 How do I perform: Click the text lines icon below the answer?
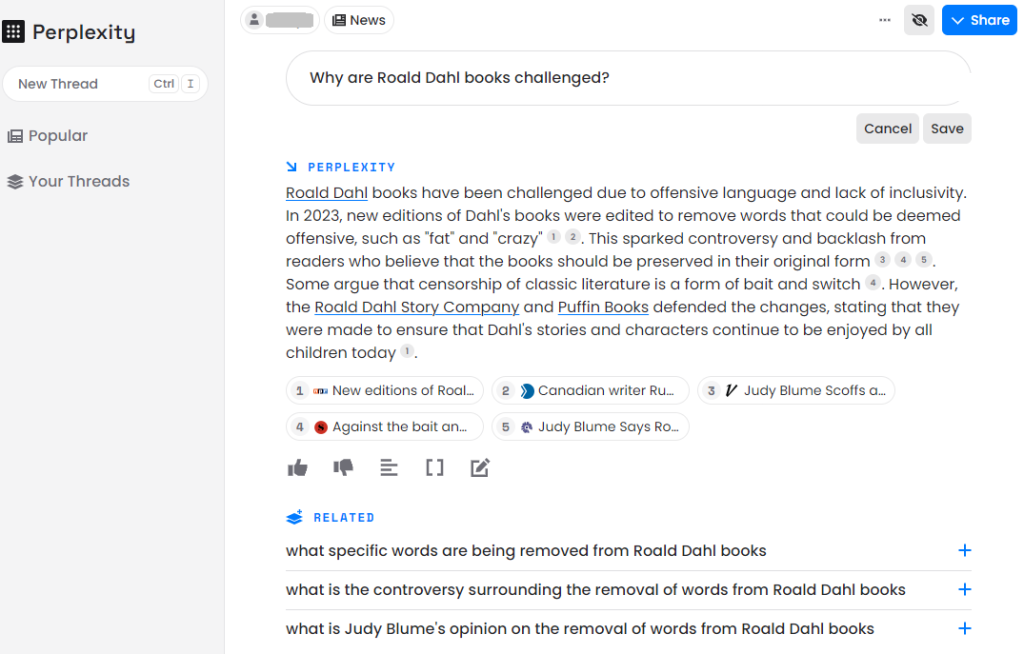389,468
